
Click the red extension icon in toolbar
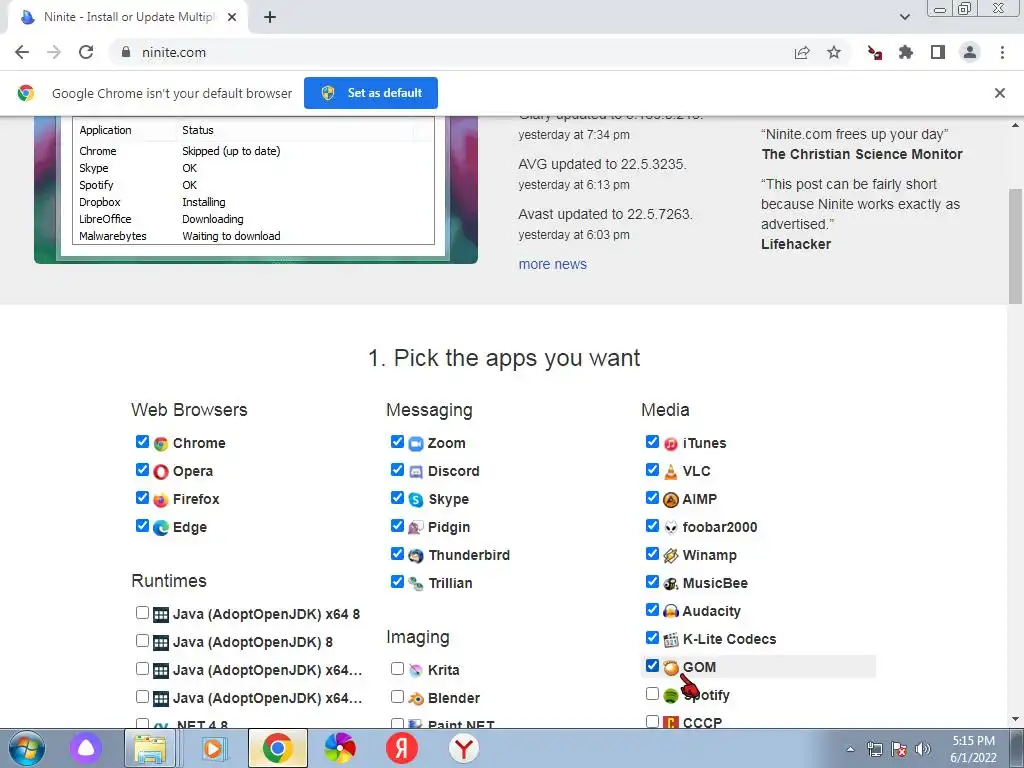click(874, 52)
